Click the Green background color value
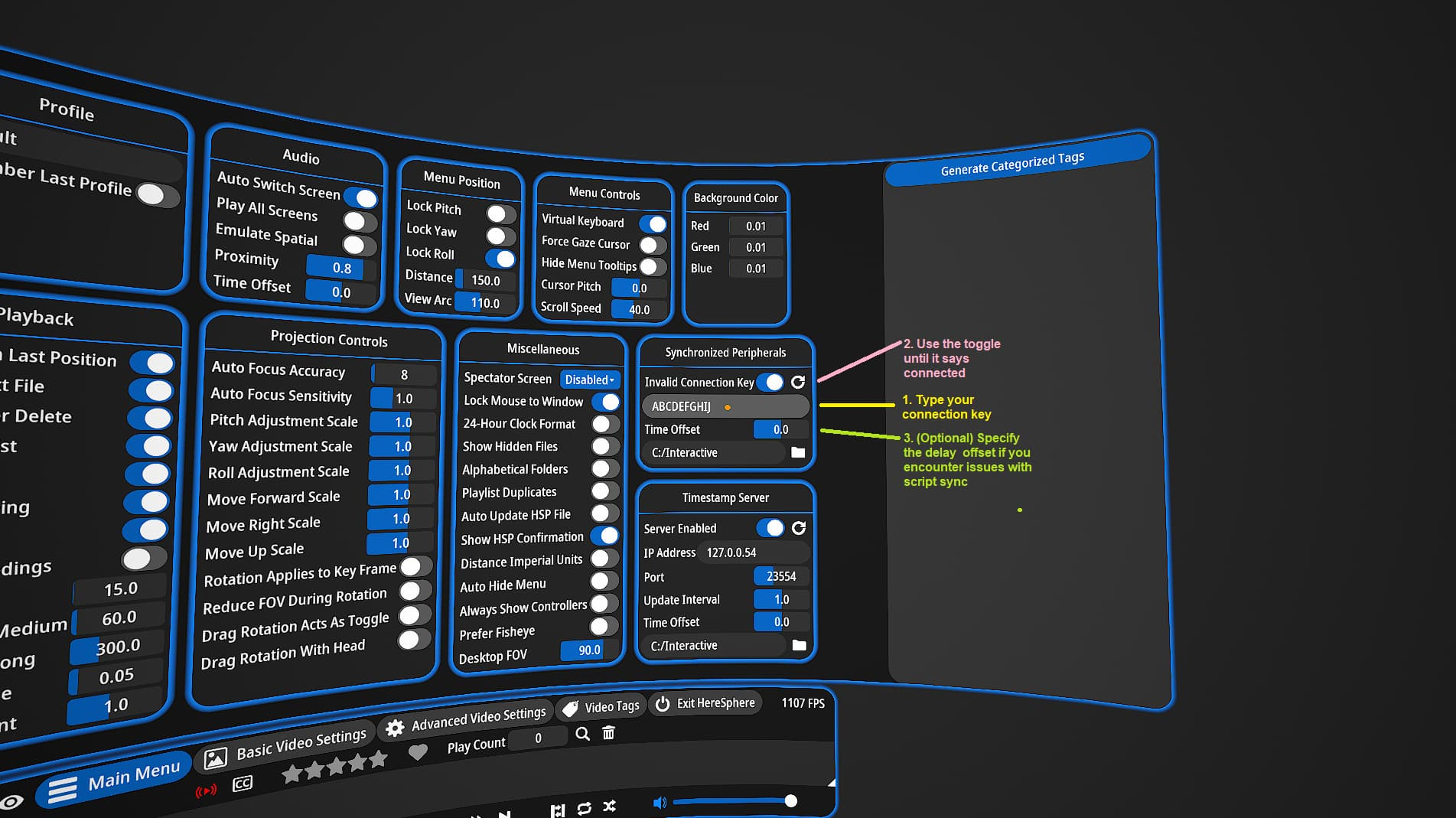 point(756,247)
